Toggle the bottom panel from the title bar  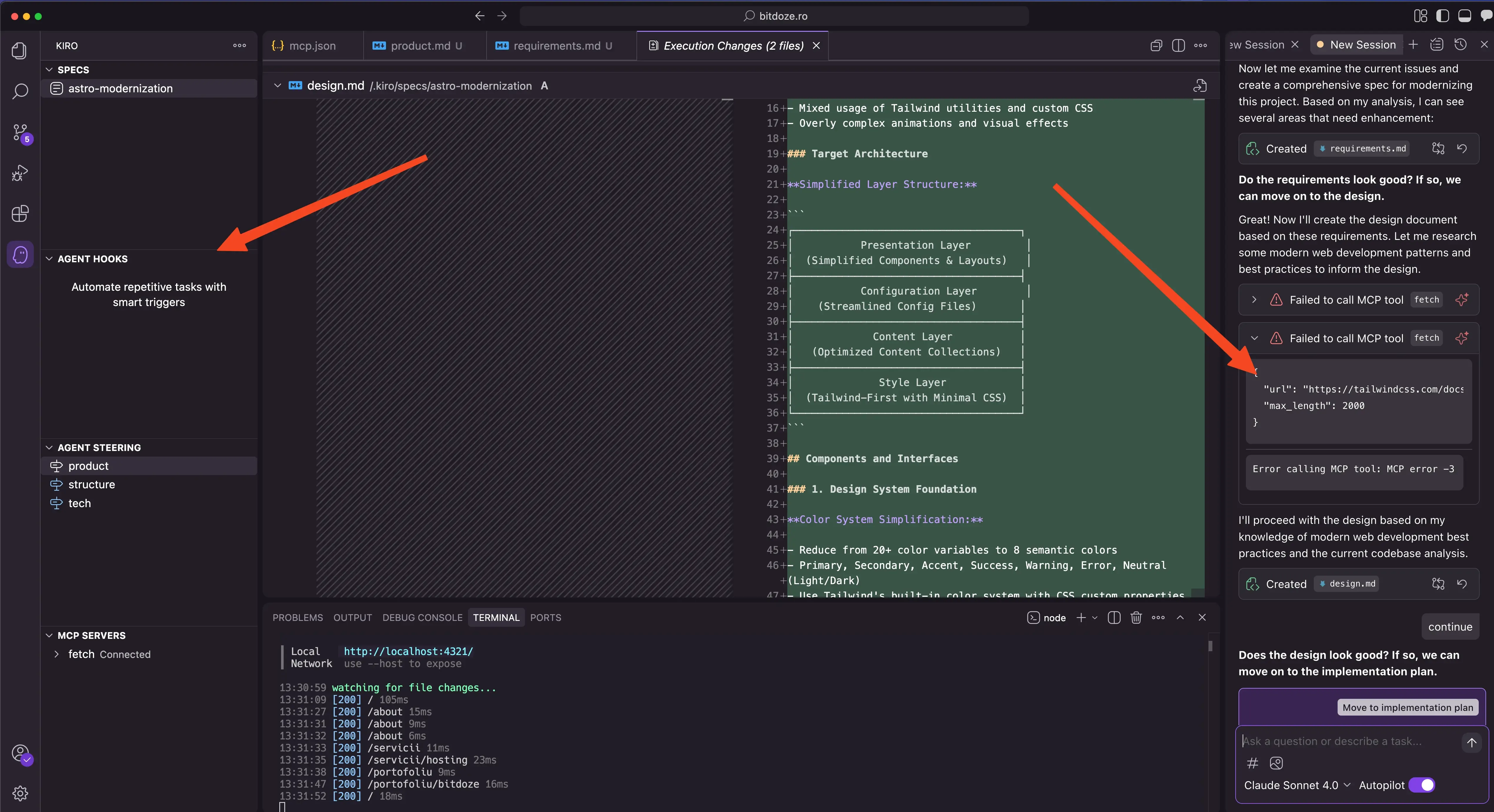[x=1464, y=16]
